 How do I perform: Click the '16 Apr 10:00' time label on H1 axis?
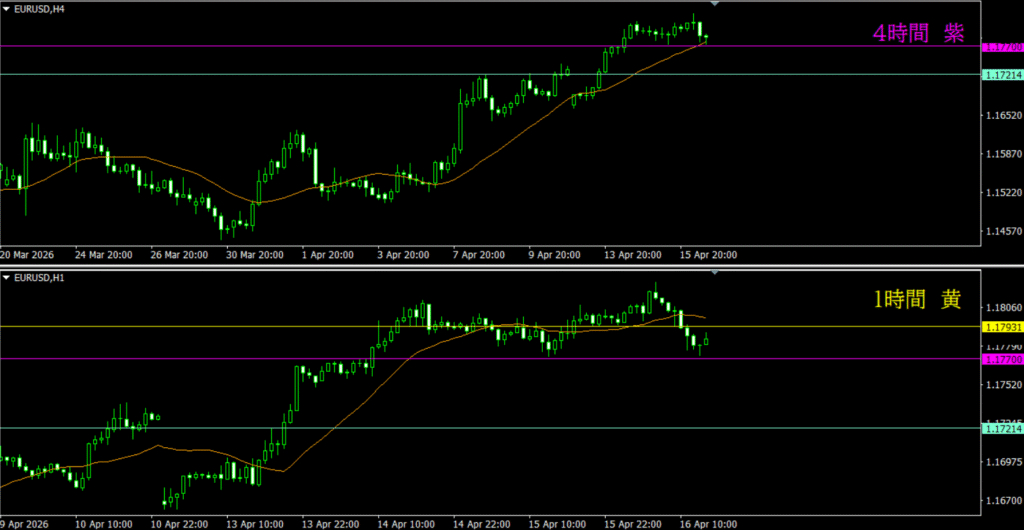pyautogui.click(x=708, y=523)
